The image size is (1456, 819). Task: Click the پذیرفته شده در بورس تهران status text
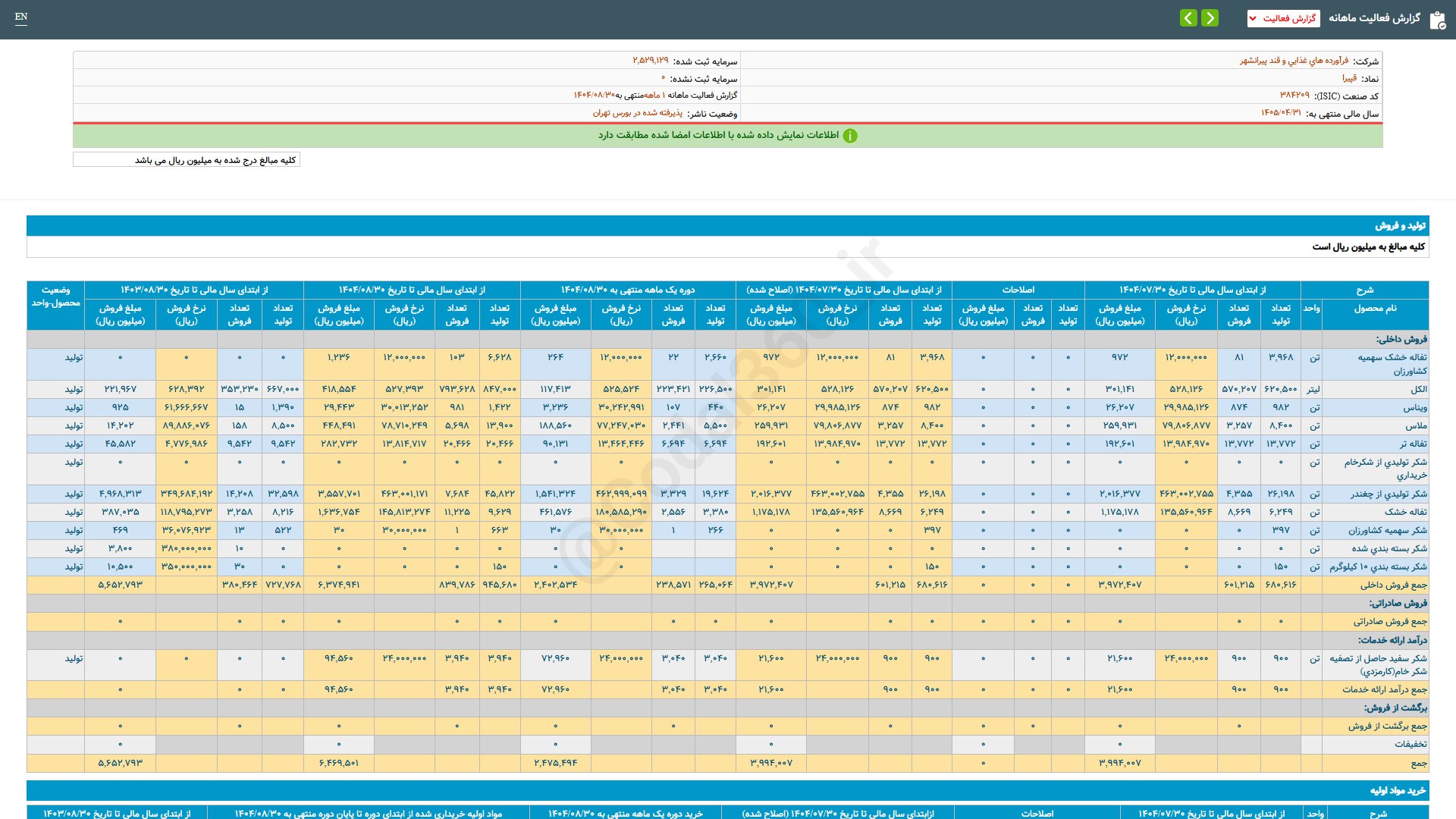coord(637,113)
